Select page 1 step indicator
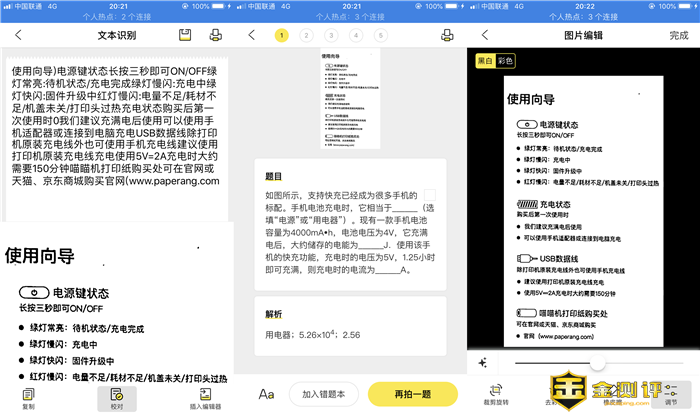The image size is (700, 414). click(281, 35)
